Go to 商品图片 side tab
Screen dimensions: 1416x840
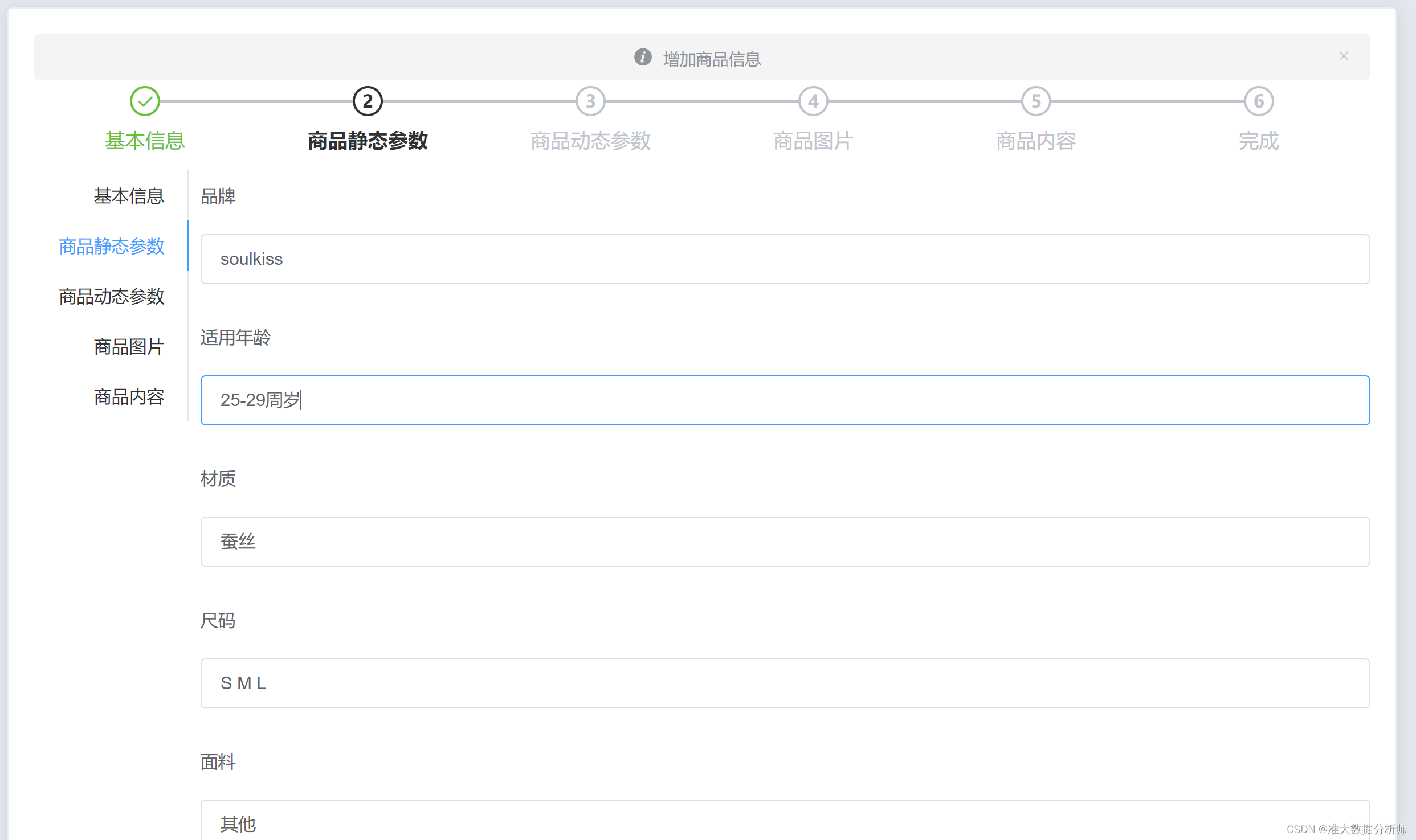click(x=129, y=346)
